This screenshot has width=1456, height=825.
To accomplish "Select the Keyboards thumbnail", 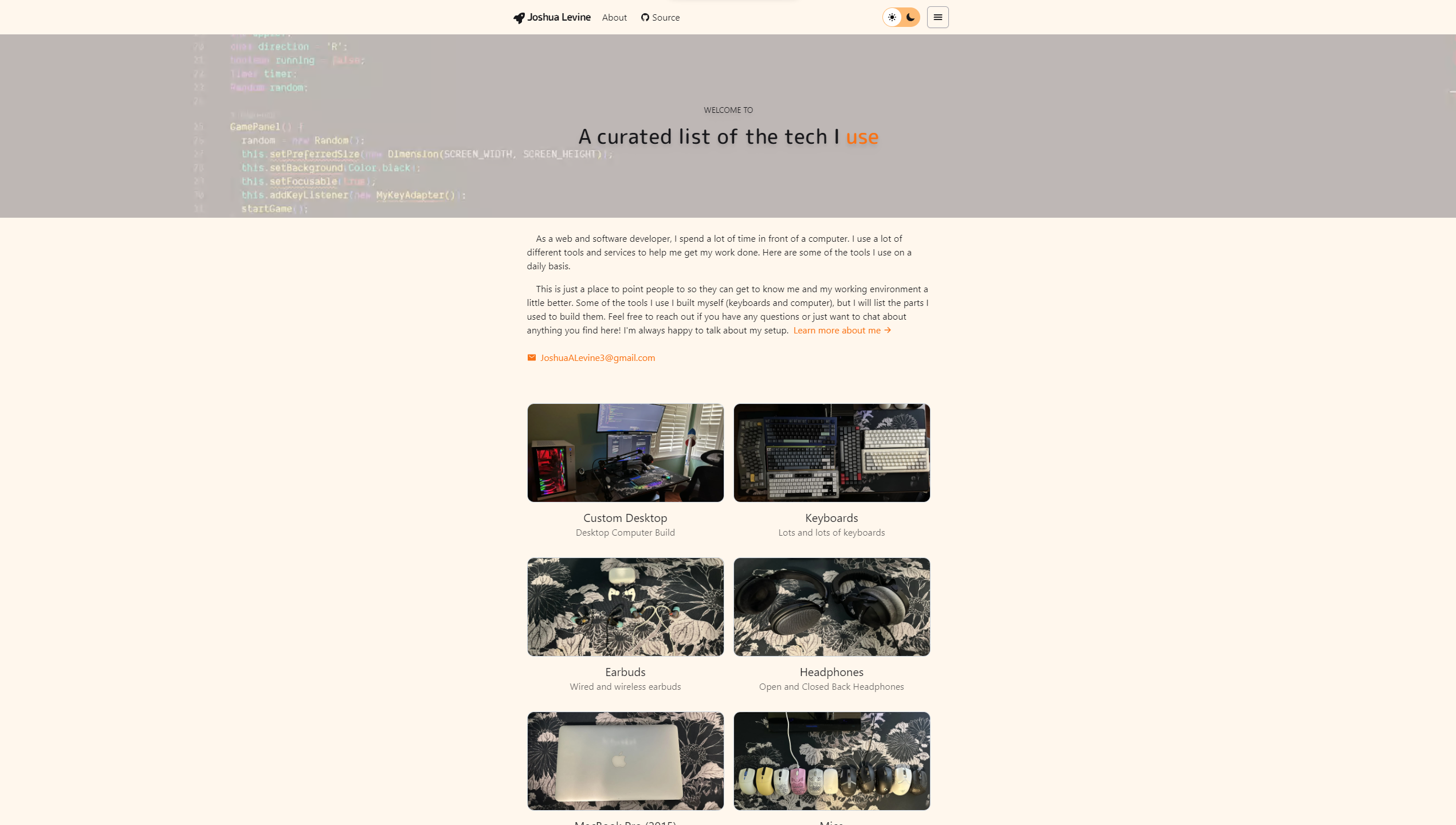I will coord(831,452).
